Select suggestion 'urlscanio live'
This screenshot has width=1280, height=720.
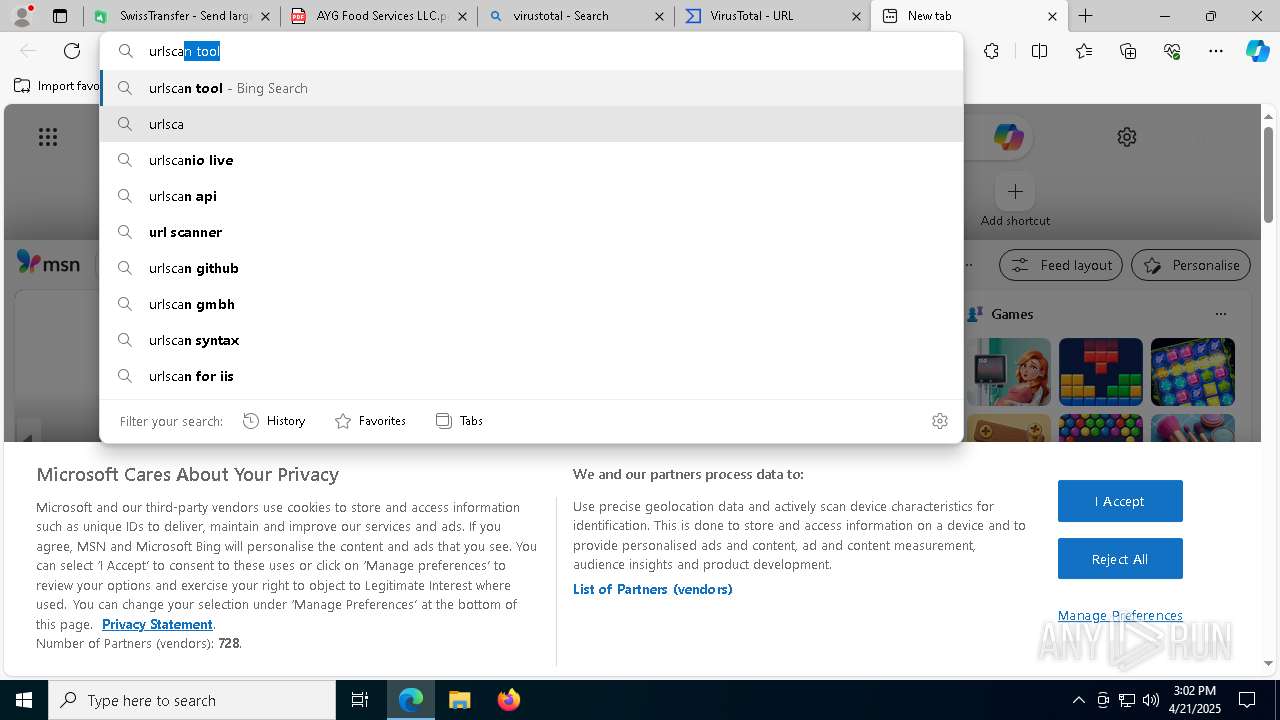click(531, 160)
